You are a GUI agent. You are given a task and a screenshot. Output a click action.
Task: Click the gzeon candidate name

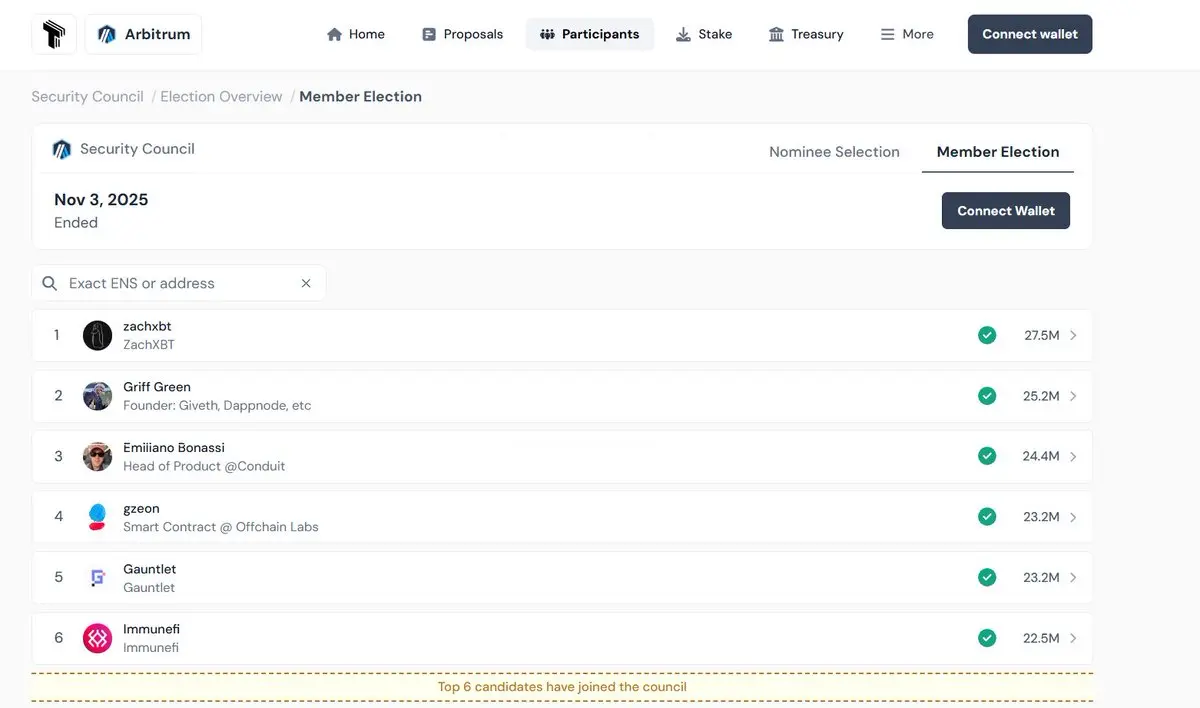tap(141, 509)
